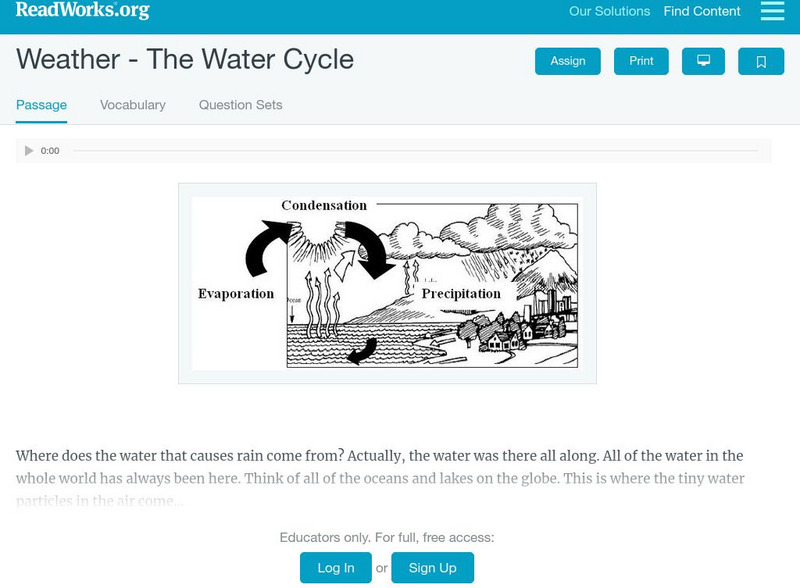
Task: Click the Weather - The Water Cycle heading
Action: click(185, 59)
